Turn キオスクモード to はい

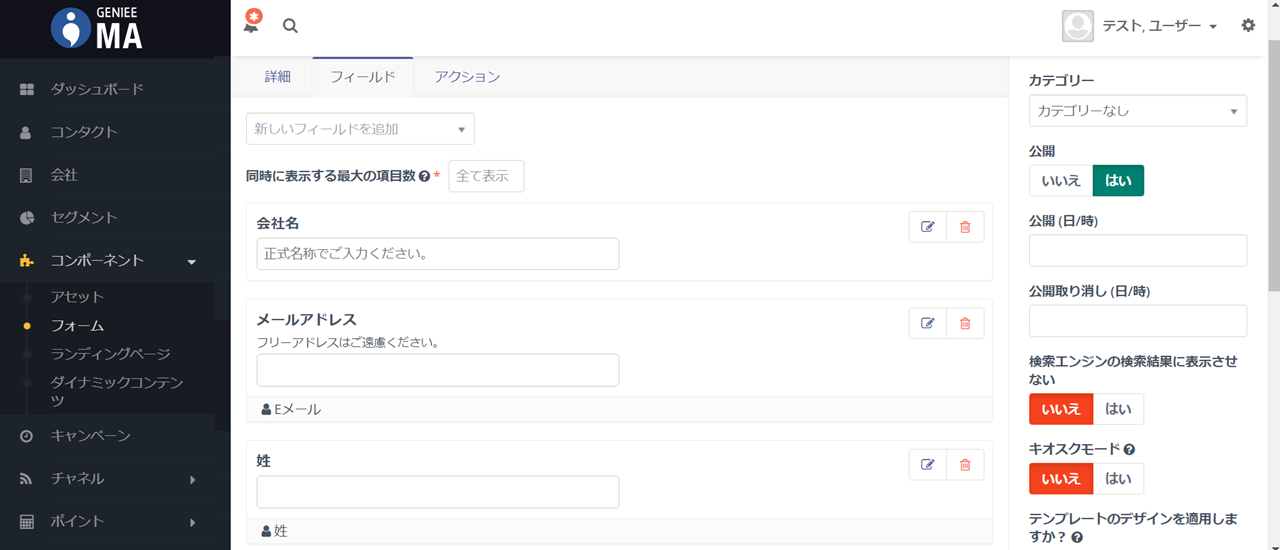(1118, 479)
